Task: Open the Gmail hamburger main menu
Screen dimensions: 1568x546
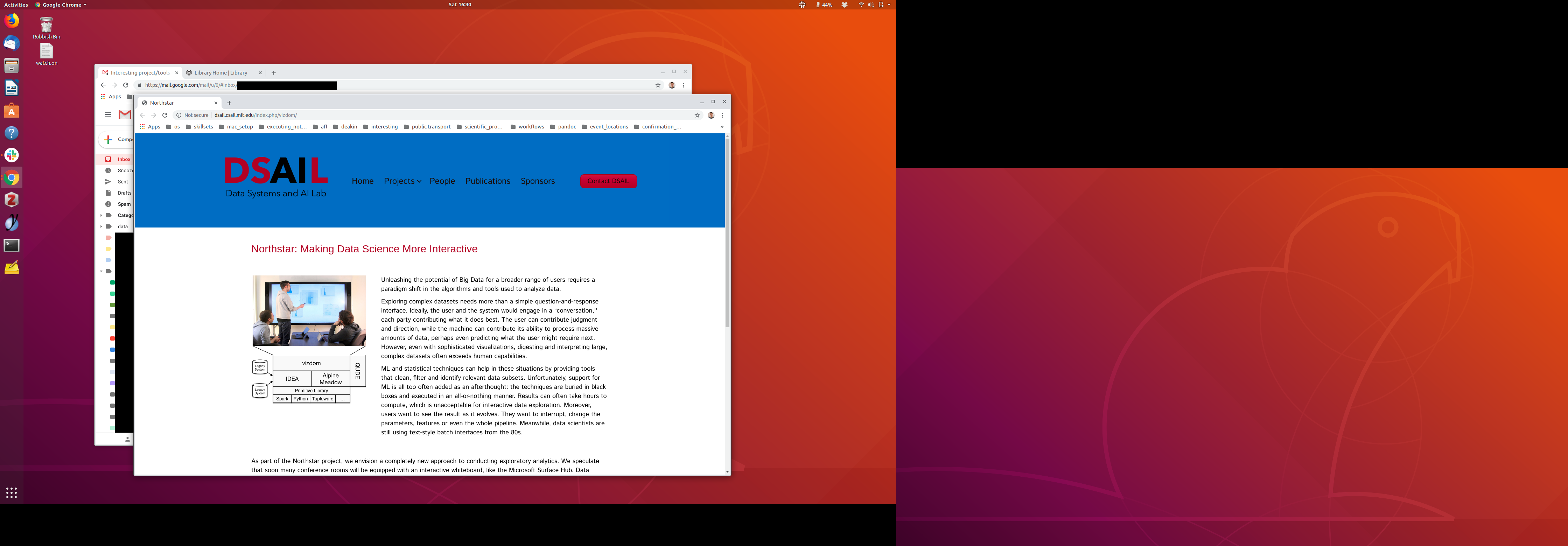Action: point(108,114)
